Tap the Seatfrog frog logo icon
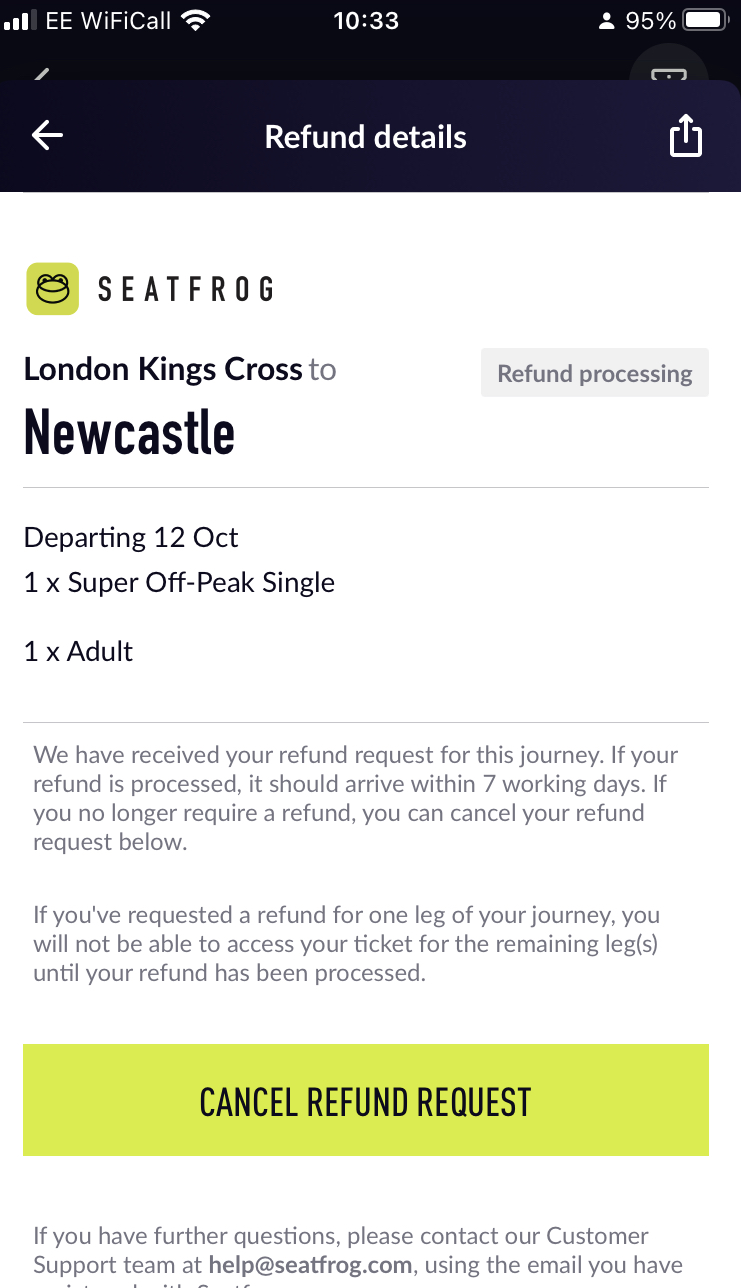The width and height of the screenshot is (741, 1288). (x=52, y=289)
